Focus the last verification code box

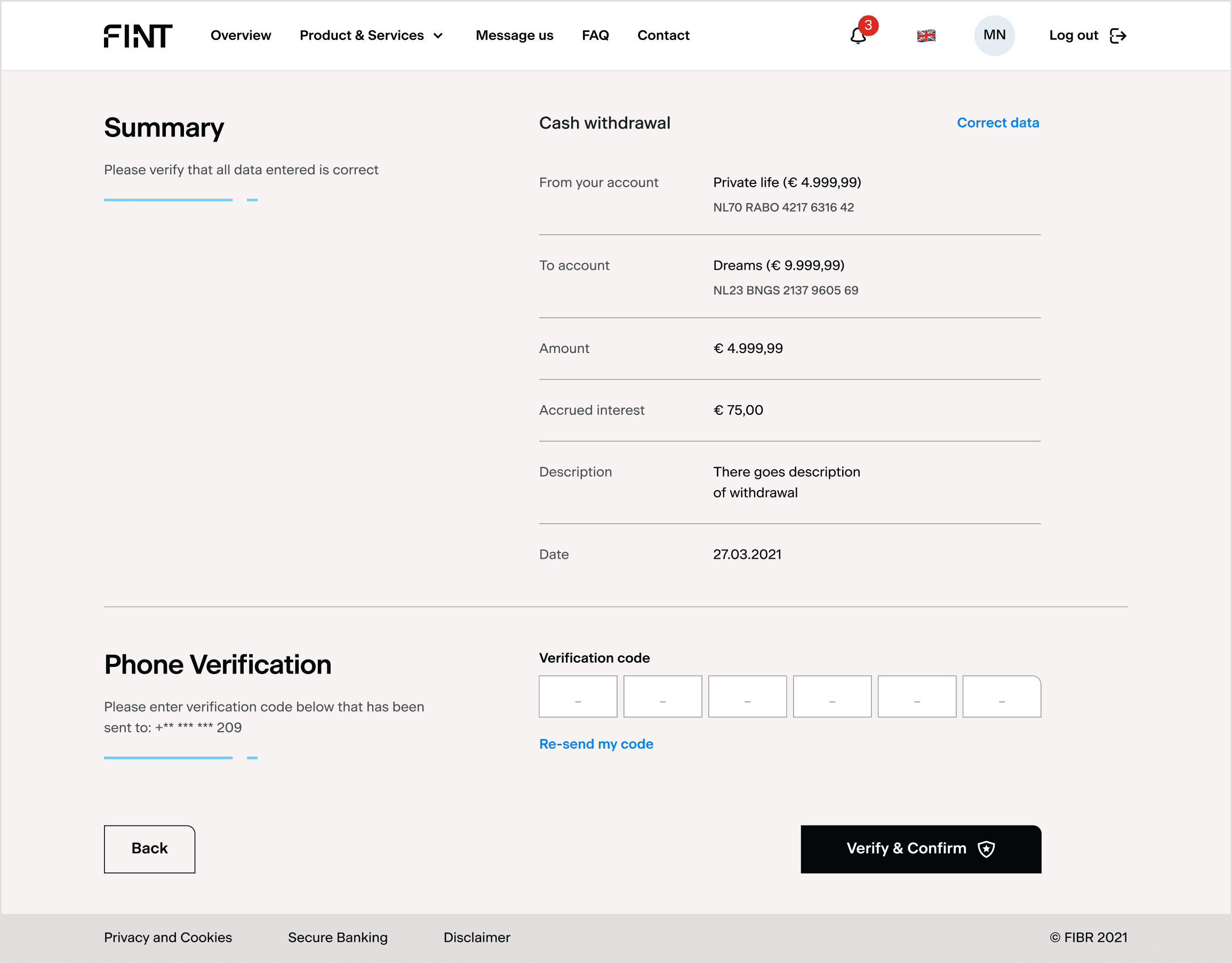tap(1001, 696)
